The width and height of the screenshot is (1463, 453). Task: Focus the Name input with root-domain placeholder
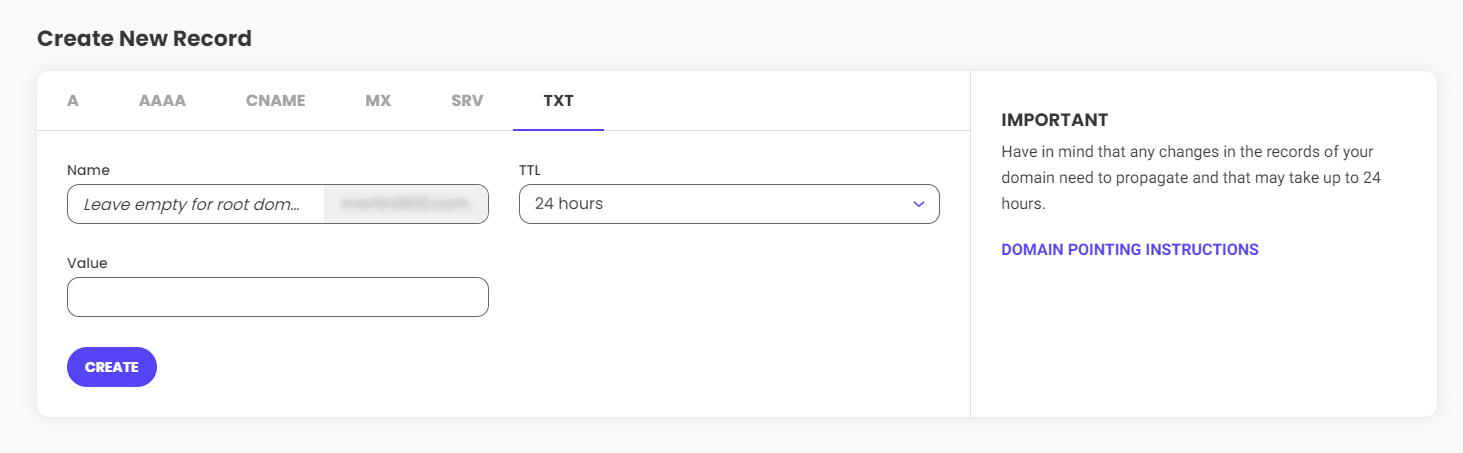click(195, 204)
